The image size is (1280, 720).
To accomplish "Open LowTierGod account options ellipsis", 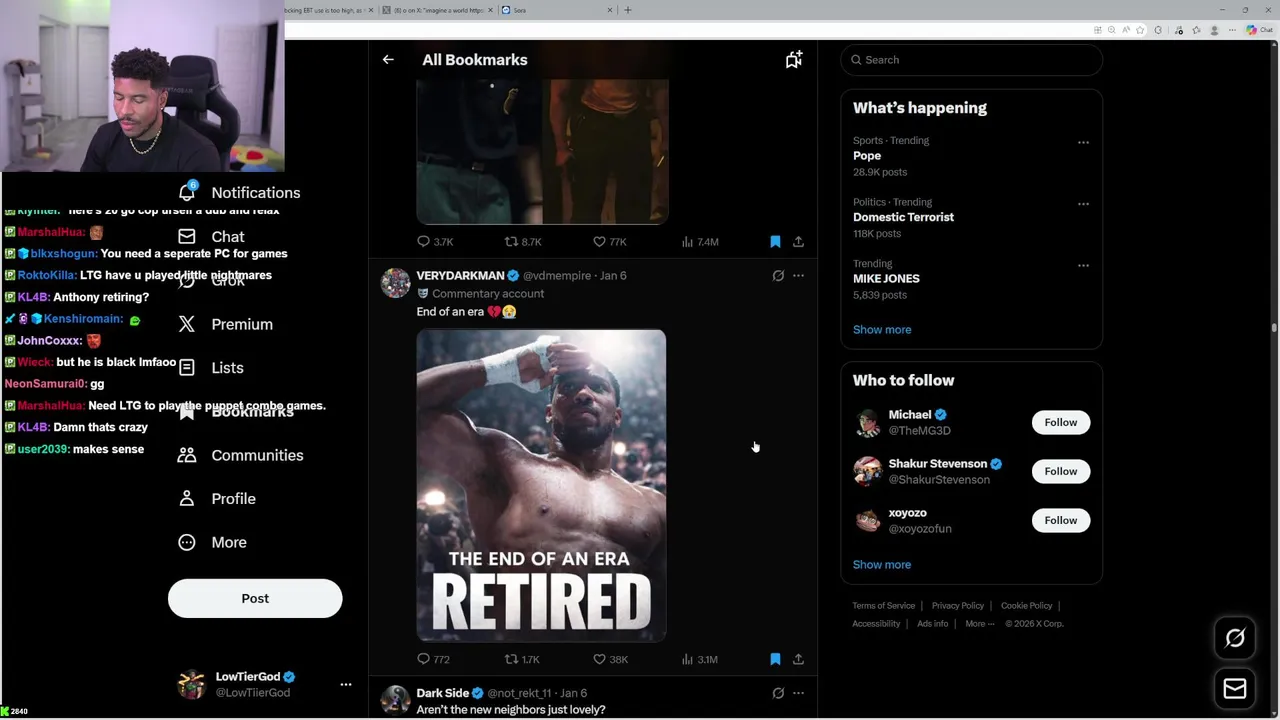I will pyautogui.click(x=346, y=685).
